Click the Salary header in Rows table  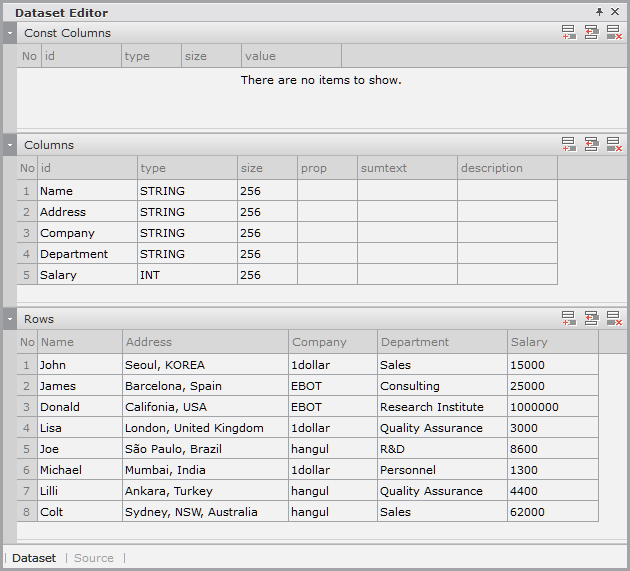552,342
